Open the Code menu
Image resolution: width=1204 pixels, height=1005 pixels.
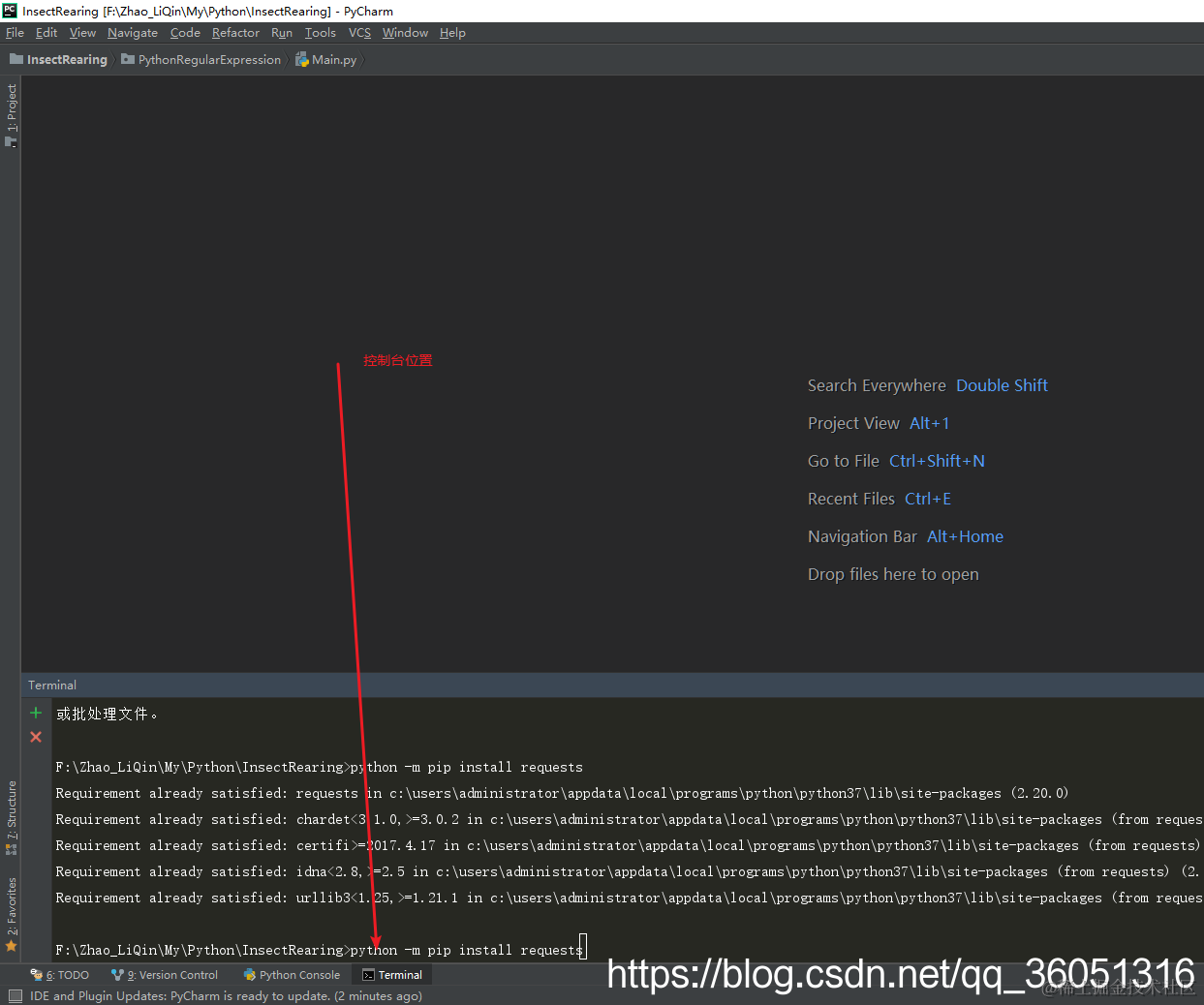pyautogui.click(x=185, y=33)
